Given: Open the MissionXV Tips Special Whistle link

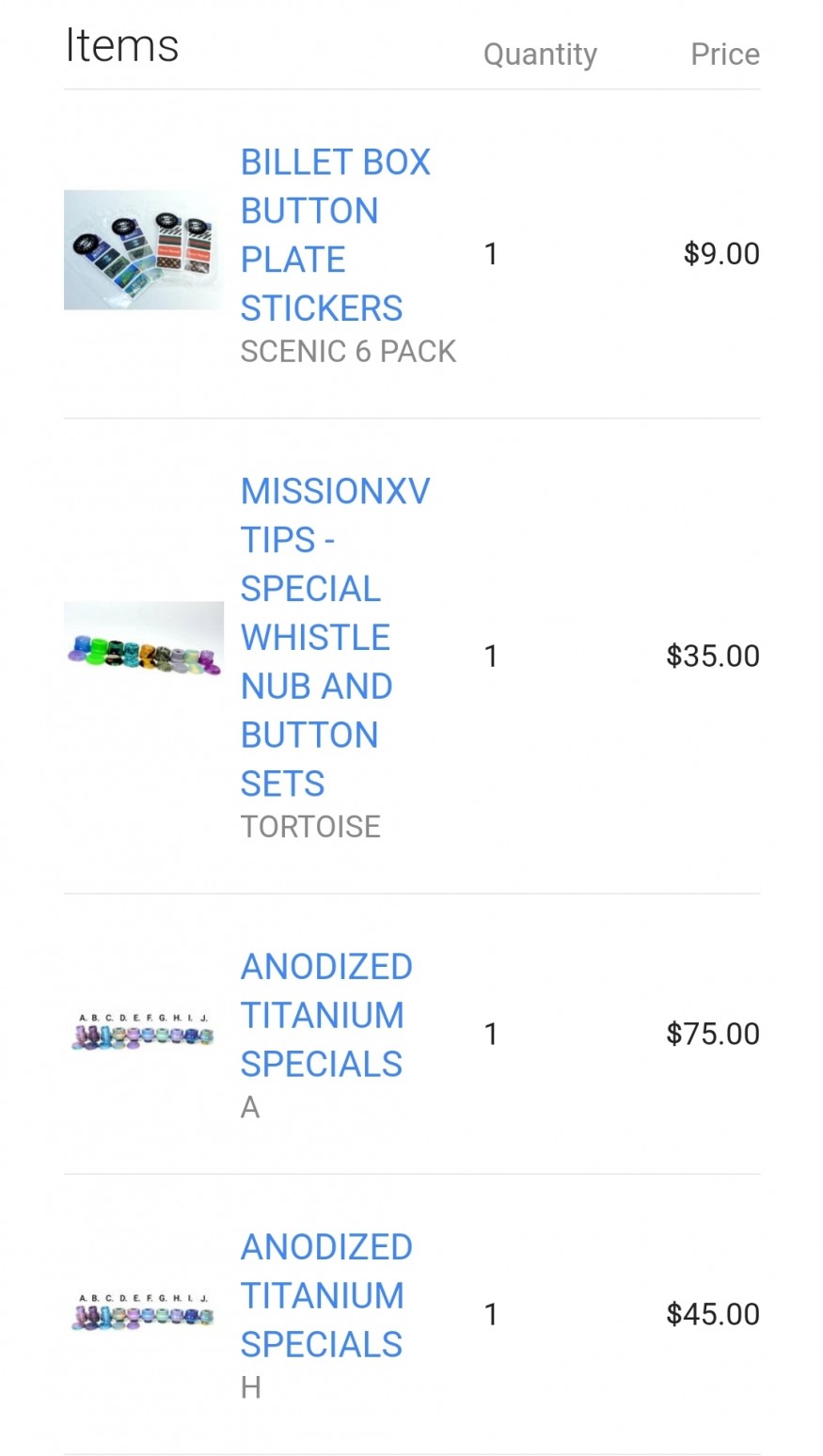Looking at the screenshot, I should (334, 636).
